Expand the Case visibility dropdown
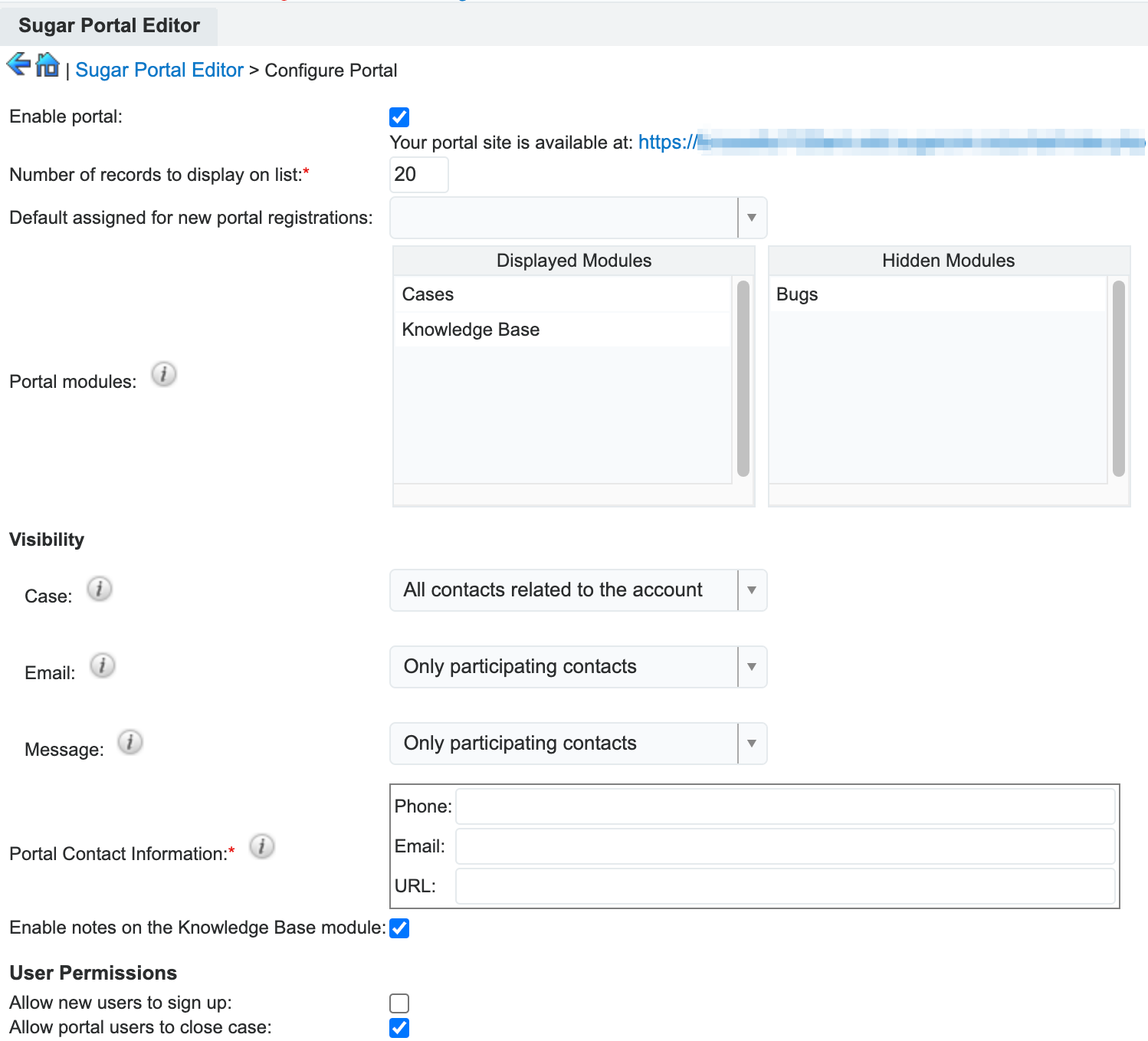The width and height of the screenshot is (1148, 1041). pyautogui.click(x=578, y=590)
